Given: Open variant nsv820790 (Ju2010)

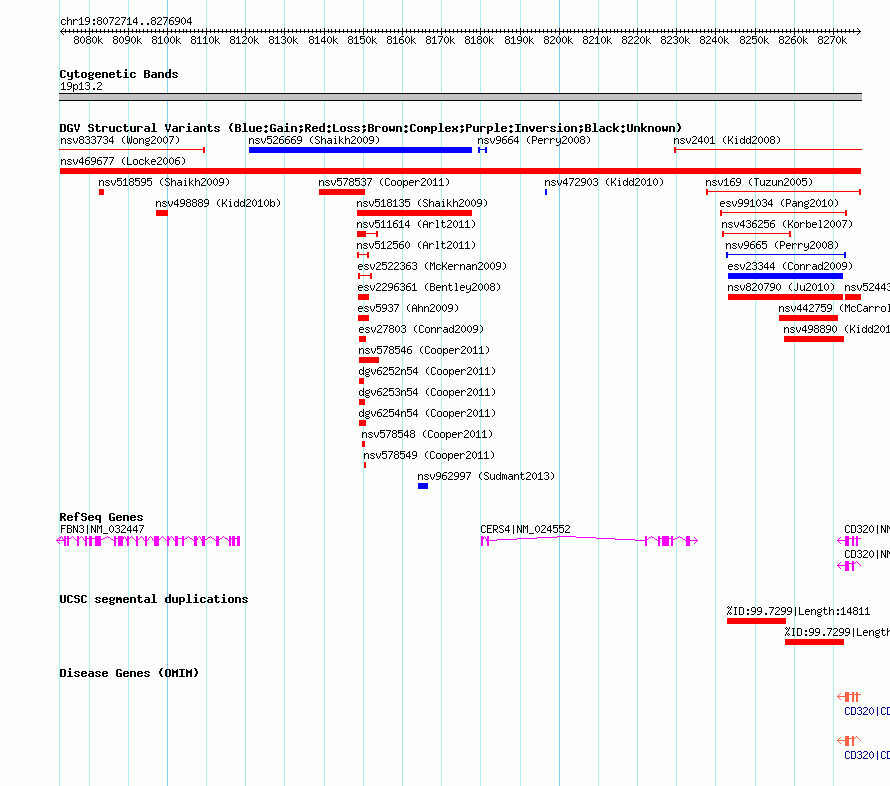Looking at the screenshot, I should 781,287.
